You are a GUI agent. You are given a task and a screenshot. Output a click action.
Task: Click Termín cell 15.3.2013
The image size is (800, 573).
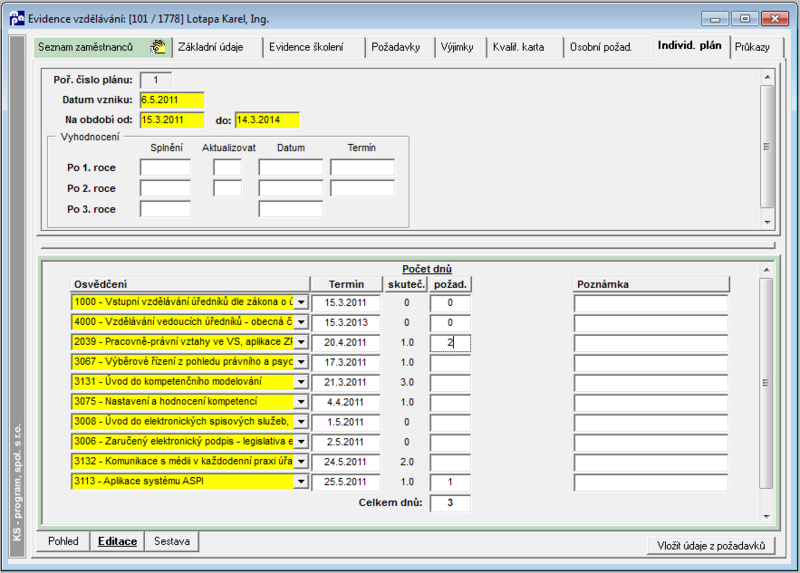tap(346, 322)
